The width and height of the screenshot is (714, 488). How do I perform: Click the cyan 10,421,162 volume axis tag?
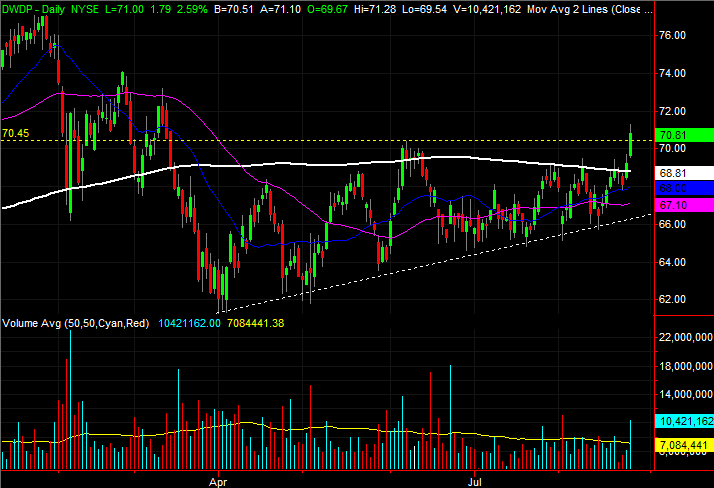(x=684, y=421)
